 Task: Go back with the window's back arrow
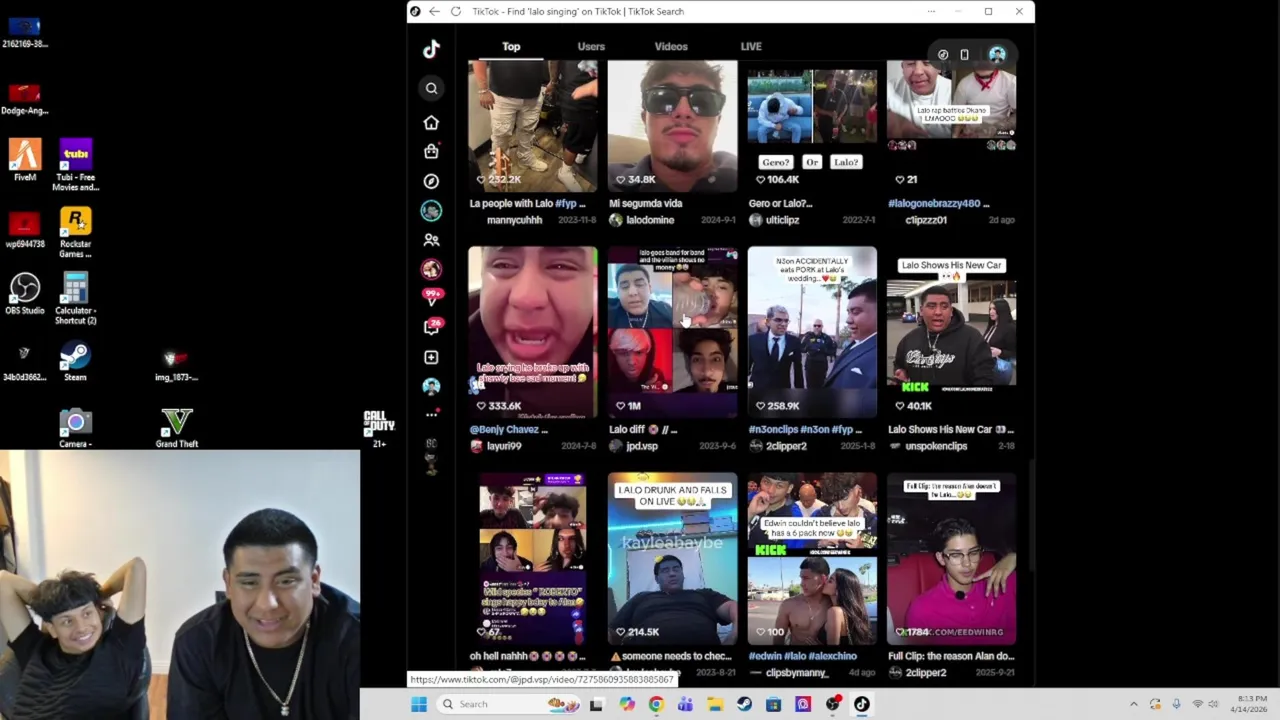pos(434,11)
